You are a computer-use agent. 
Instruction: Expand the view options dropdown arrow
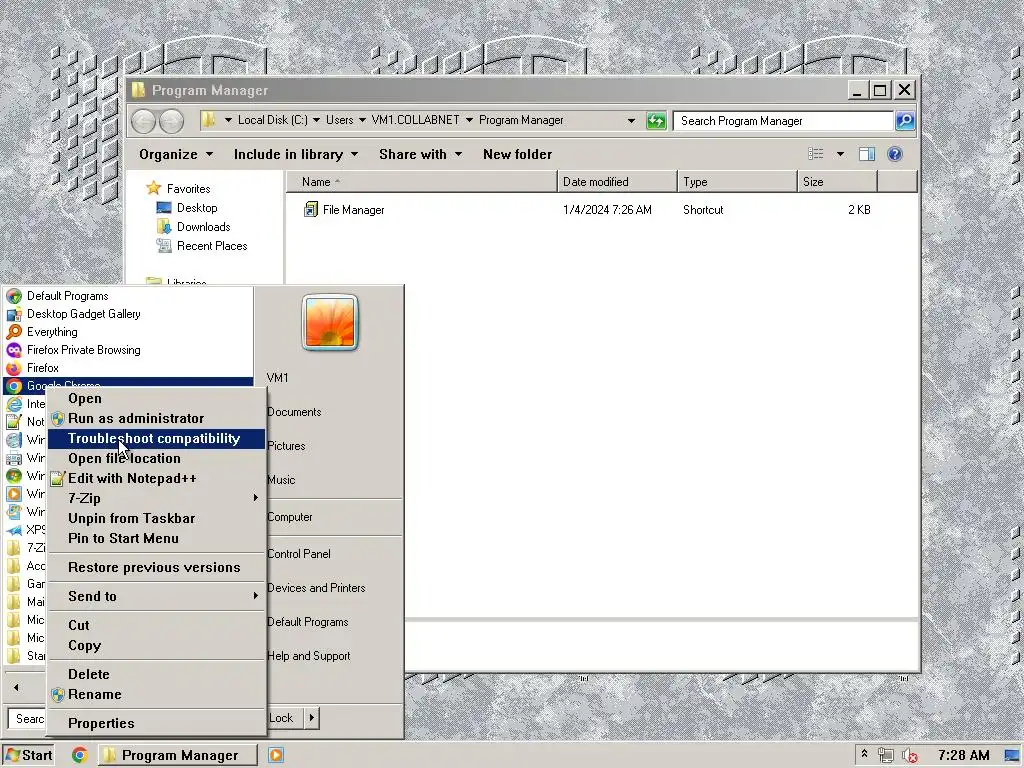click(840, 154)
